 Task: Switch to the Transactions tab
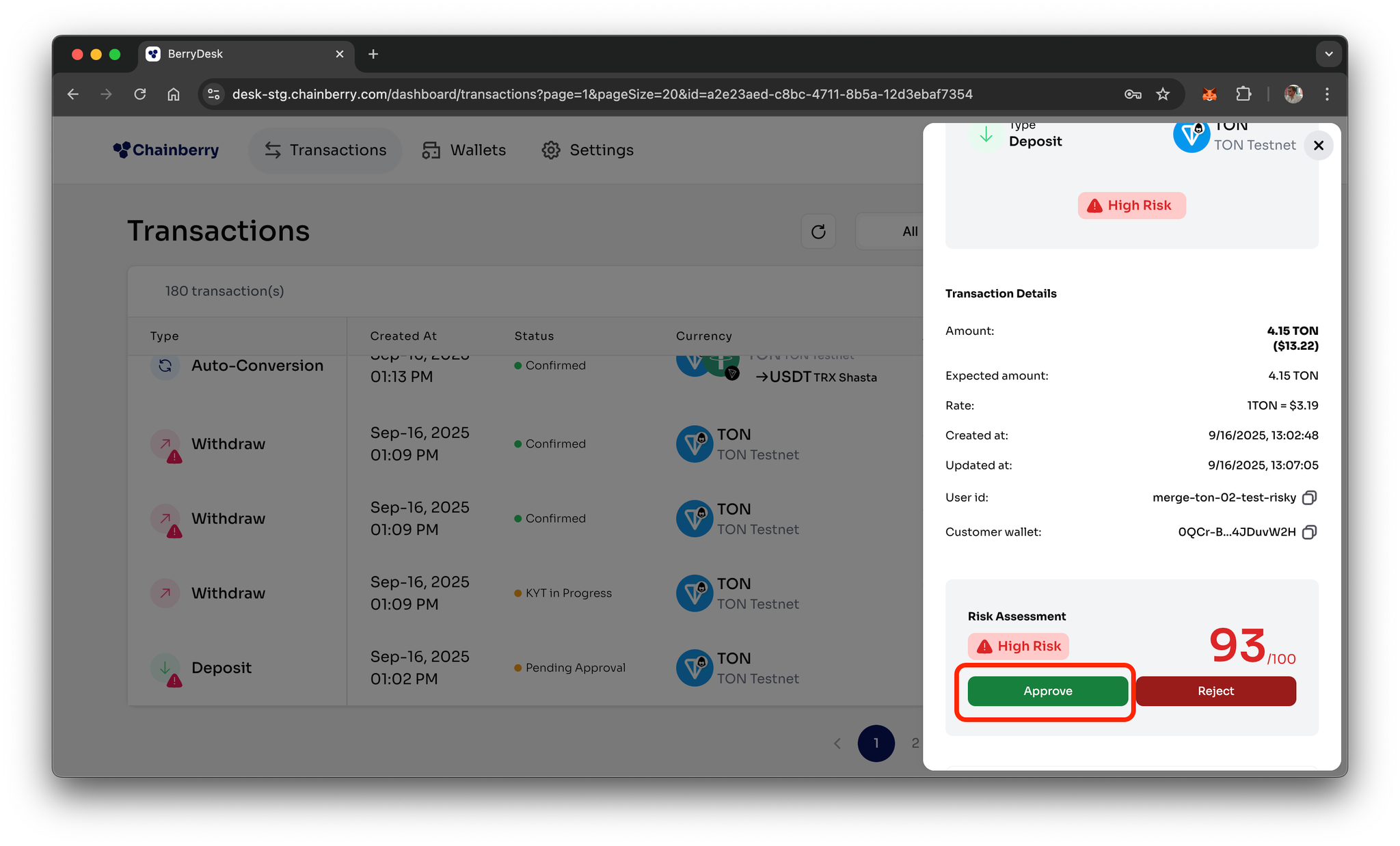coord(325,150)
